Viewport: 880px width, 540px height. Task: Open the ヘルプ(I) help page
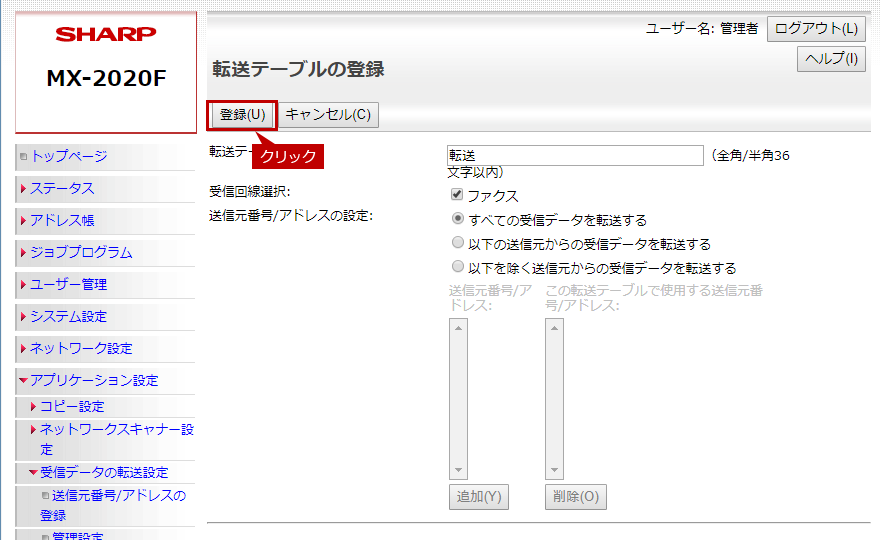831,59
